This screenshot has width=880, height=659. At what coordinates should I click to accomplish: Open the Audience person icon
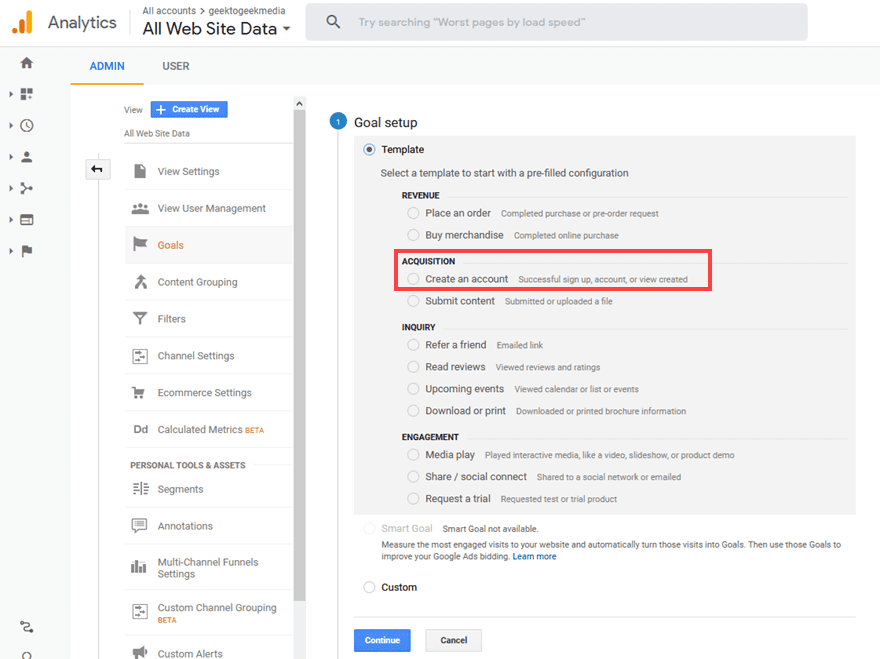[x=27, y=157]
